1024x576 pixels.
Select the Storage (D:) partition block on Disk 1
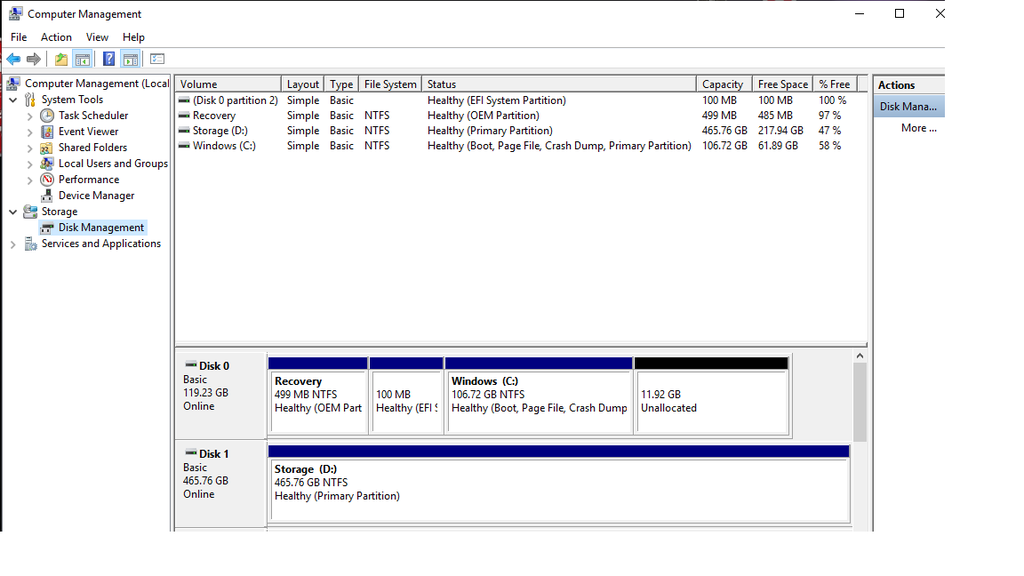(559, 484)
